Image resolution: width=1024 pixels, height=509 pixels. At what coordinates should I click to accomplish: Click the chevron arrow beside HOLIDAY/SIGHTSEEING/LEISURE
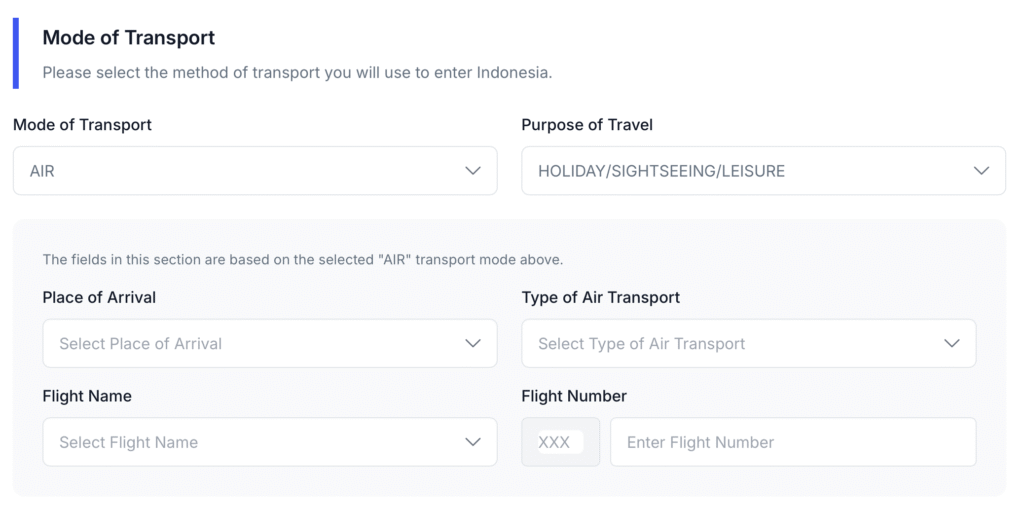tap(981, 171)
